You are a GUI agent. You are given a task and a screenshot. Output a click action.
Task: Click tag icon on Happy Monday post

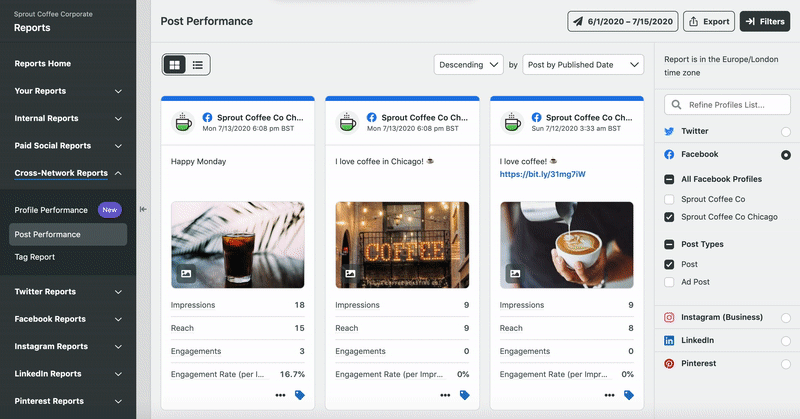click(300, 395)
